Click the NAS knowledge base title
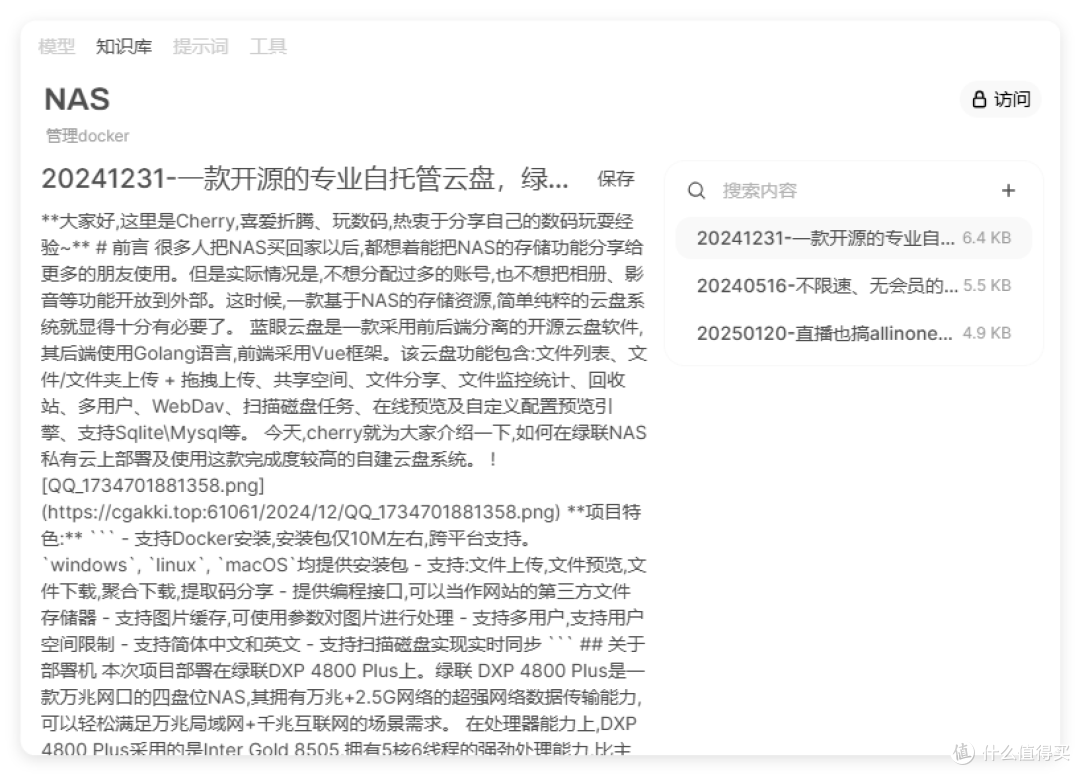 pos(77,99)
